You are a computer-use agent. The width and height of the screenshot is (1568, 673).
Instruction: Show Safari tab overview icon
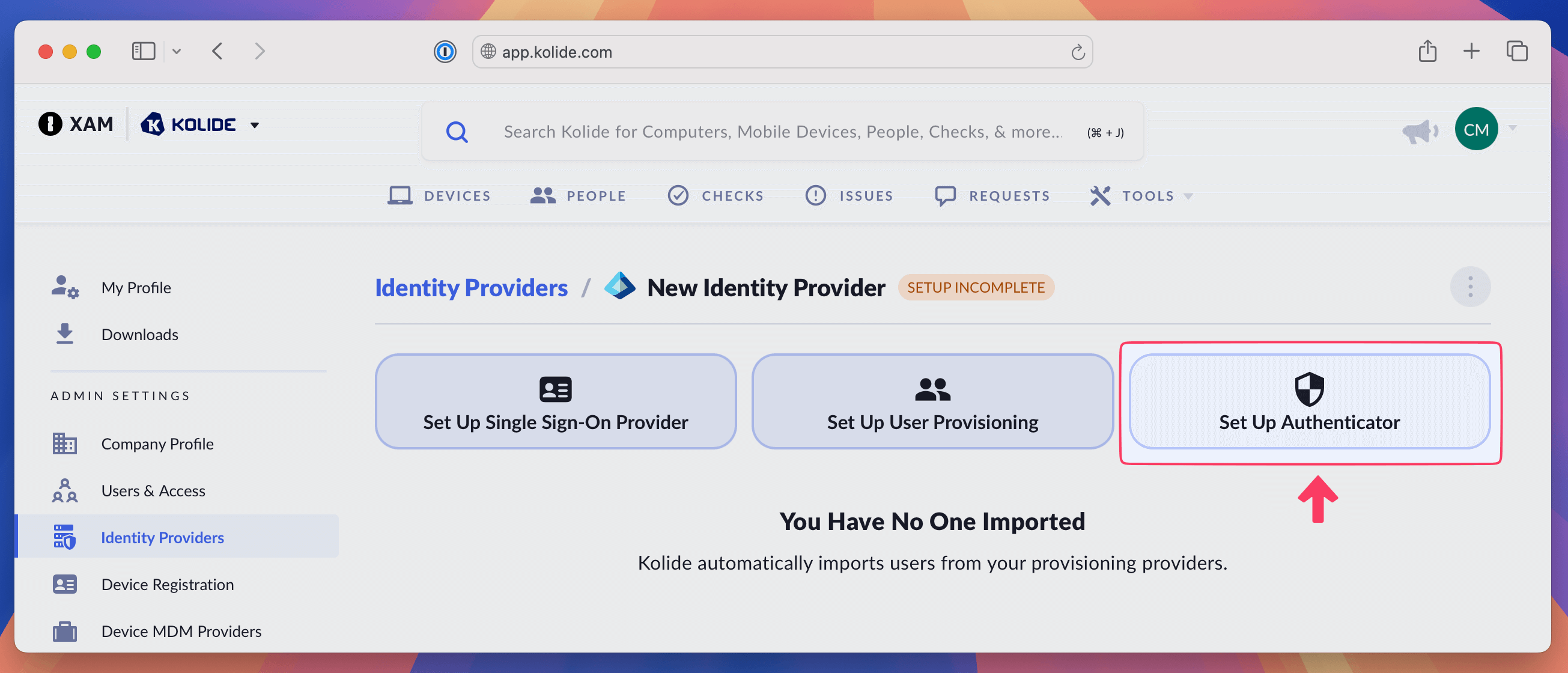(x=1516, y=51)
